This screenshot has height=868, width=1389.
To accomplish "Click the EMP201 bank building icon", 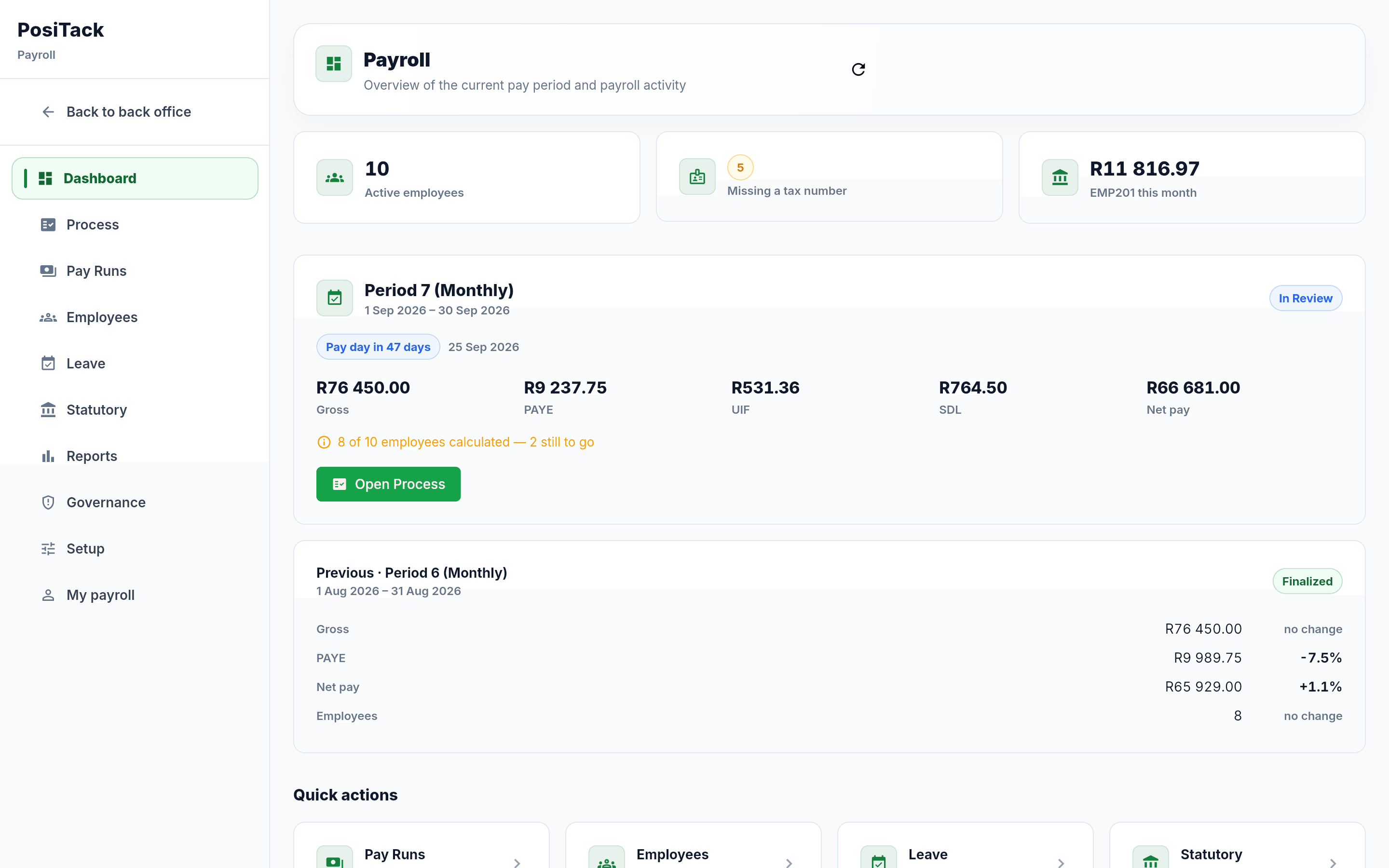I will tap(1060, 178).
